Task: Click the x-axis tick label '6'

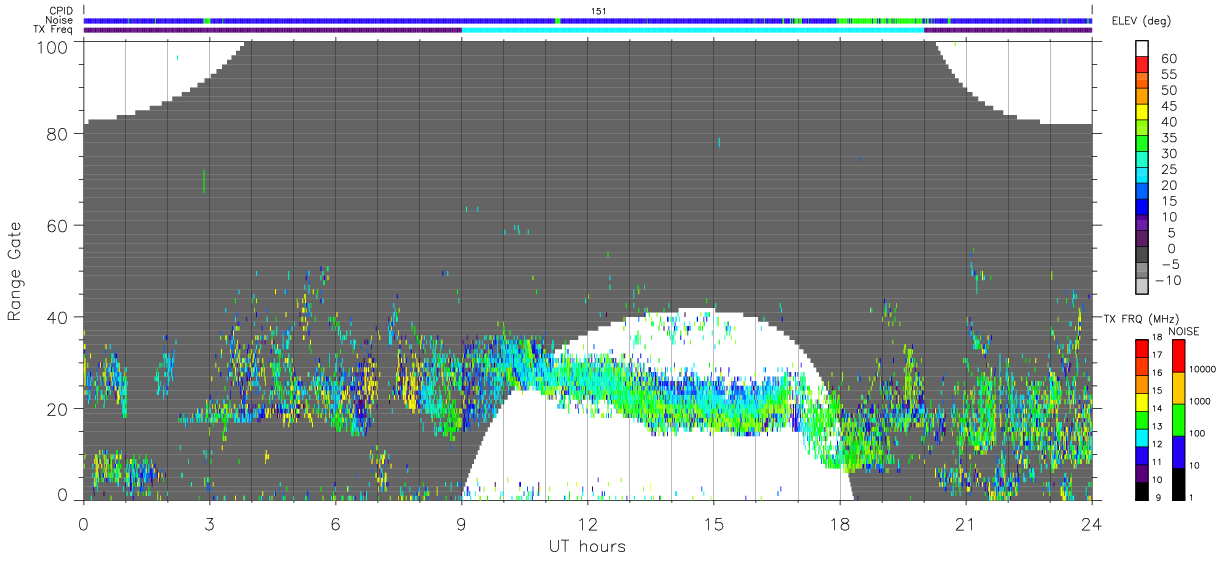Action: [335, 524]
